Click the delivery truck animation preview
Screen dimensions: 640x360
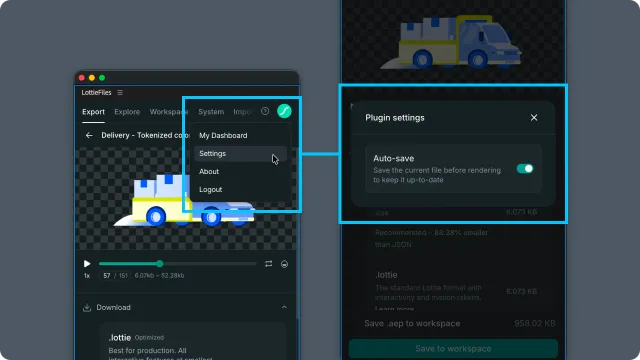pos(186,198)
